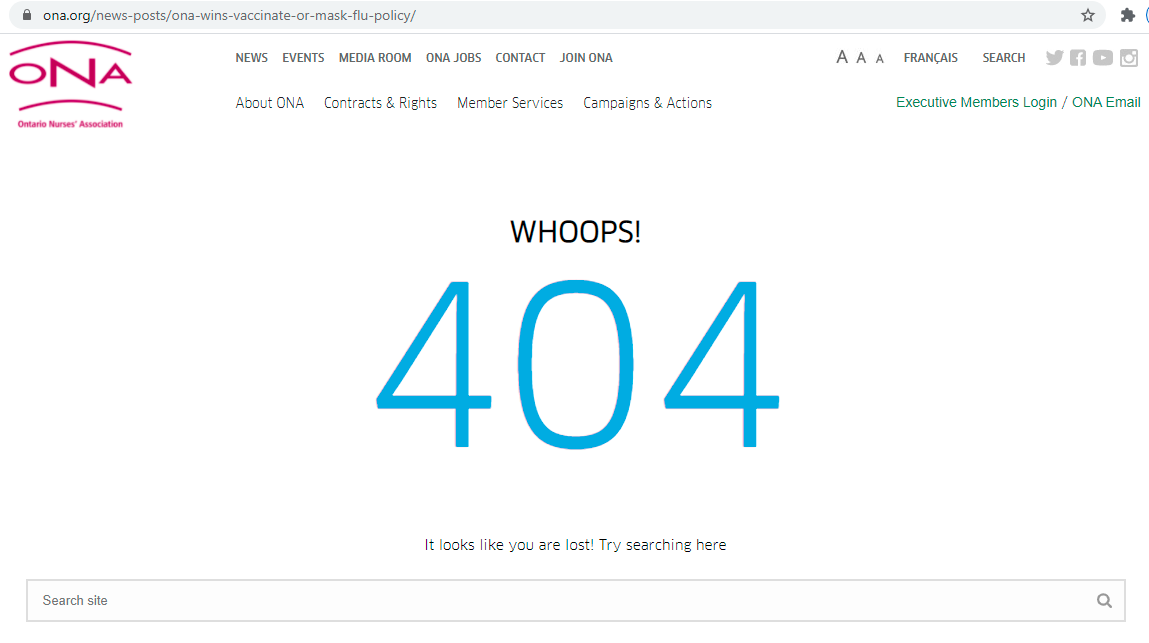Open the Campaigns & Actions menu

[647, 103]
